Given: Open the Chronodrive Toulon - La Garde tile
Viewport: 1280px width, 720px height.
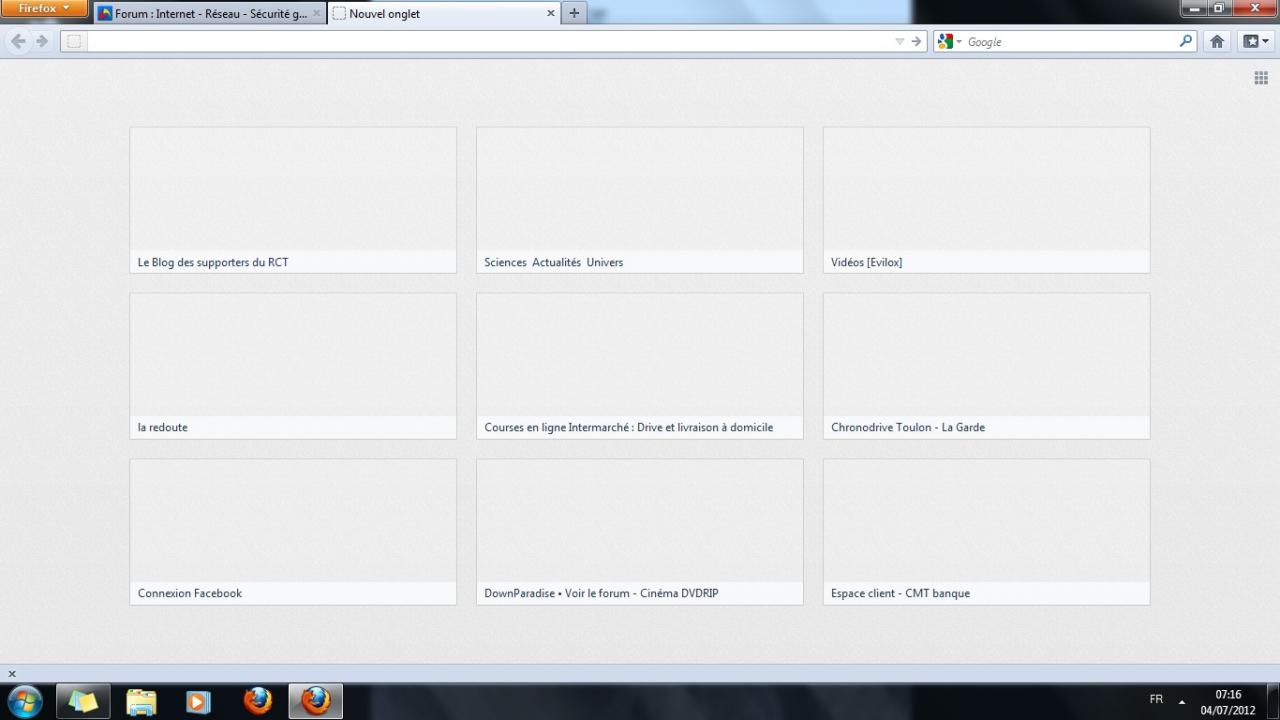Looking at the screenshot, I should (986, 366).
